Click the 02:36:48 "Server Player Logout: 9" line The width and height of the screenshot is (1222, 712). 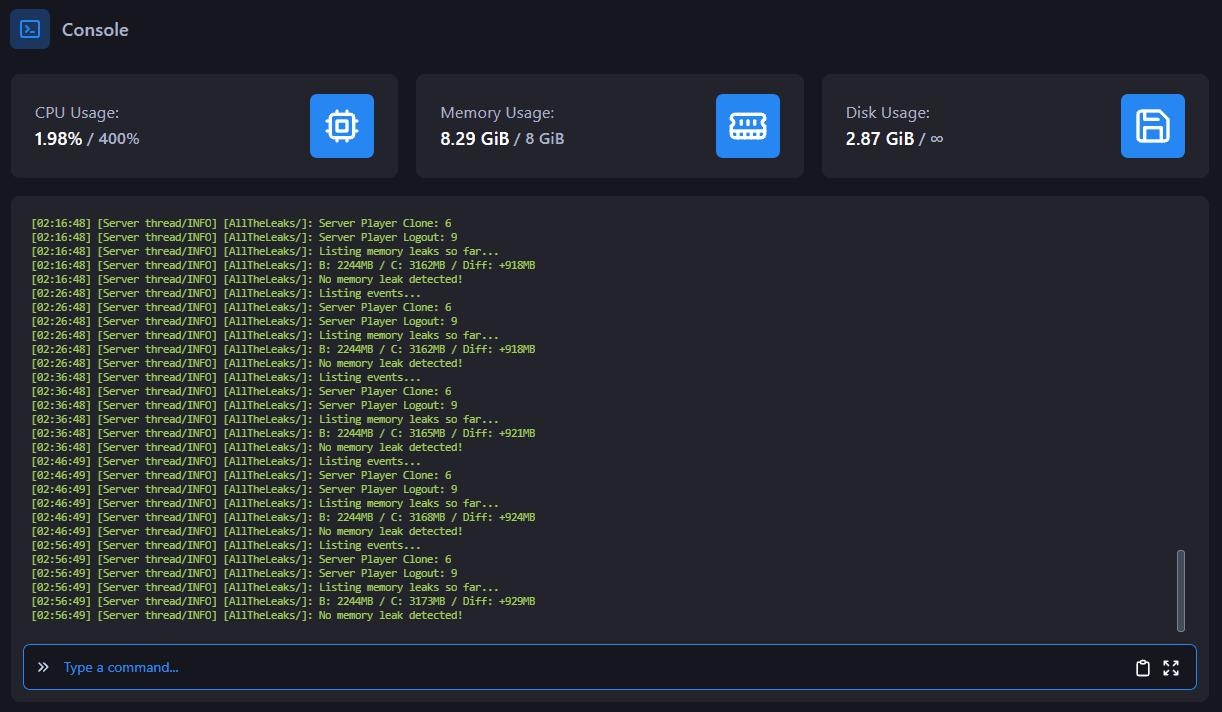(x=244, y=406)
